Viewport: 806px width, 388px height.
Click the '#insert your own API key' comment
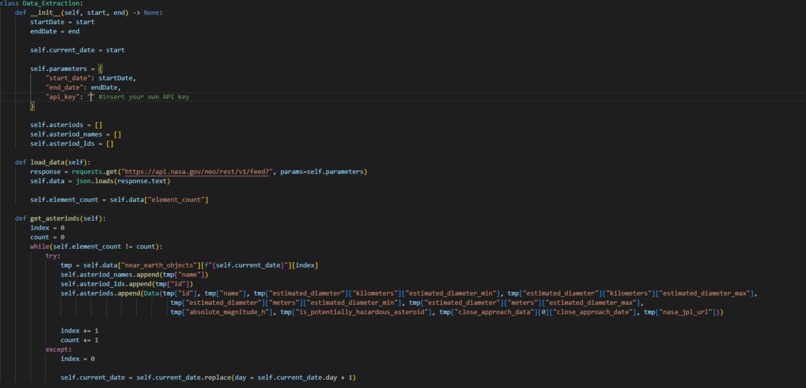click(144, 97)
